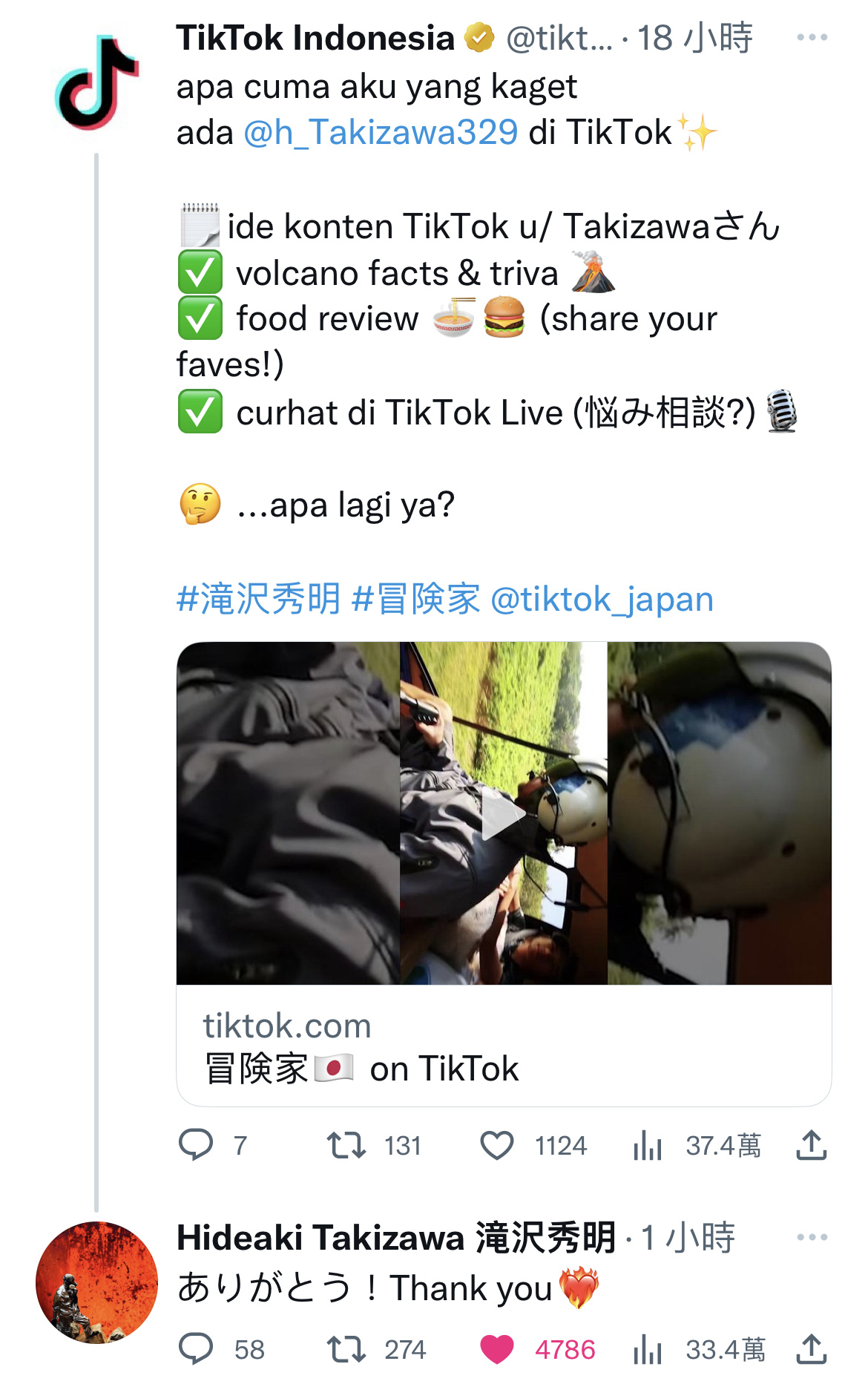
Task: Open TikTok Indonesia profile avatar
Action: coord(96,82)
